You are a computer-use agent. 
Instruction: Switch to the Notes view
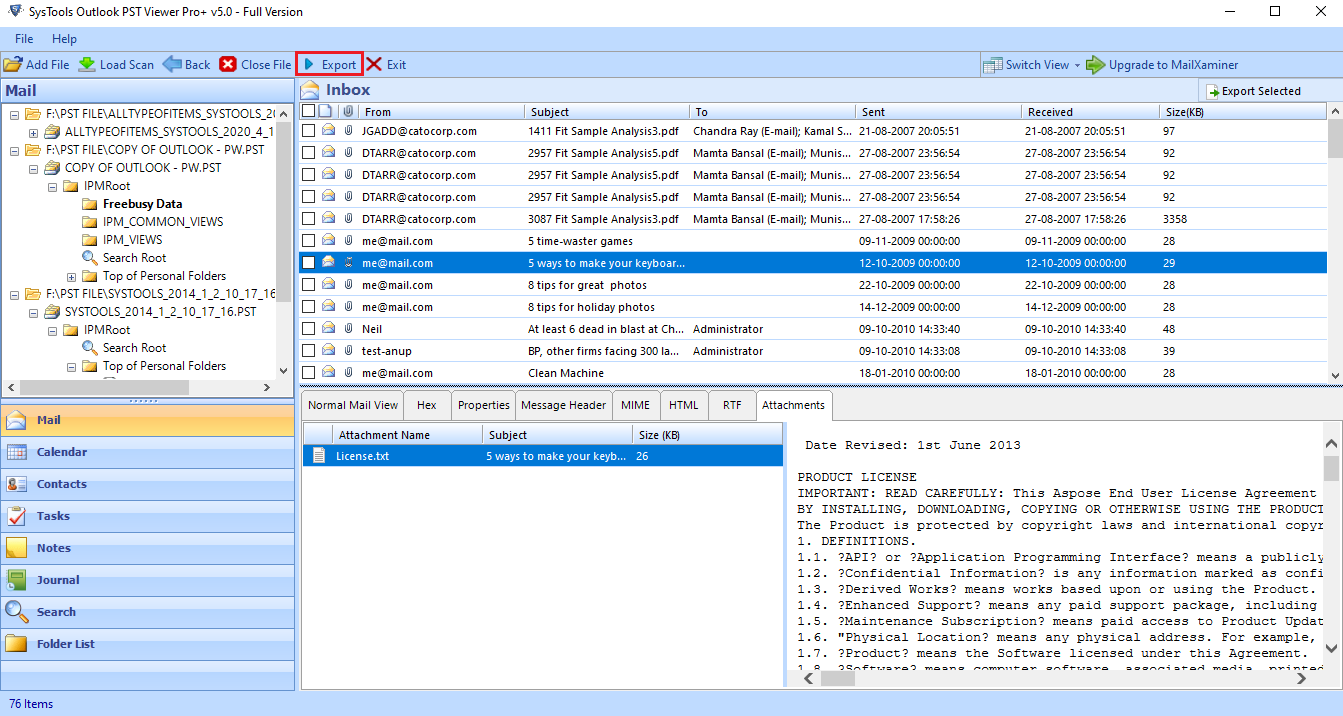tap(55, 548)
